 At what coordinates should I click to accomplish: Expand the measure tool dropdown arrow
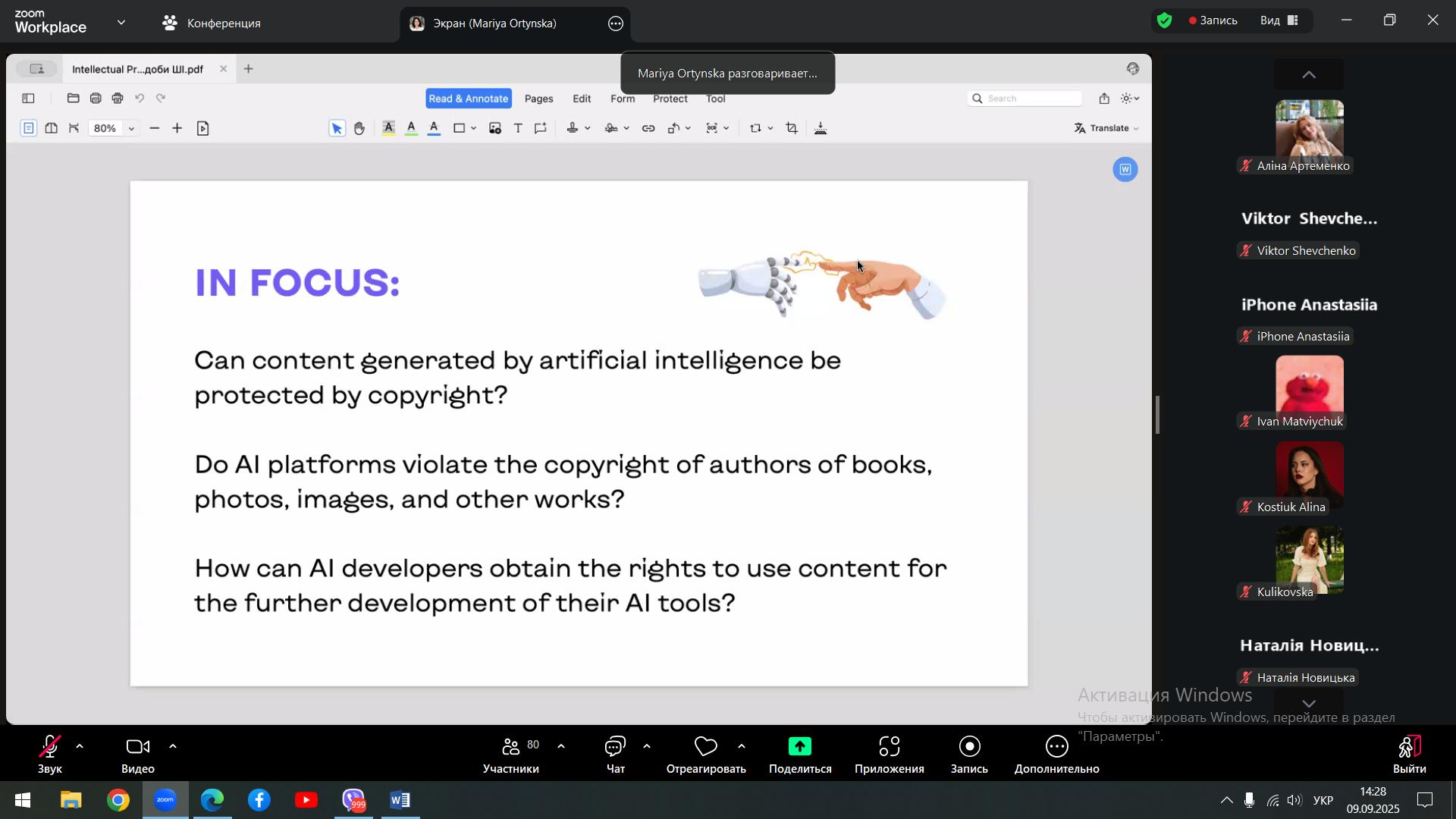coord(688,129)
